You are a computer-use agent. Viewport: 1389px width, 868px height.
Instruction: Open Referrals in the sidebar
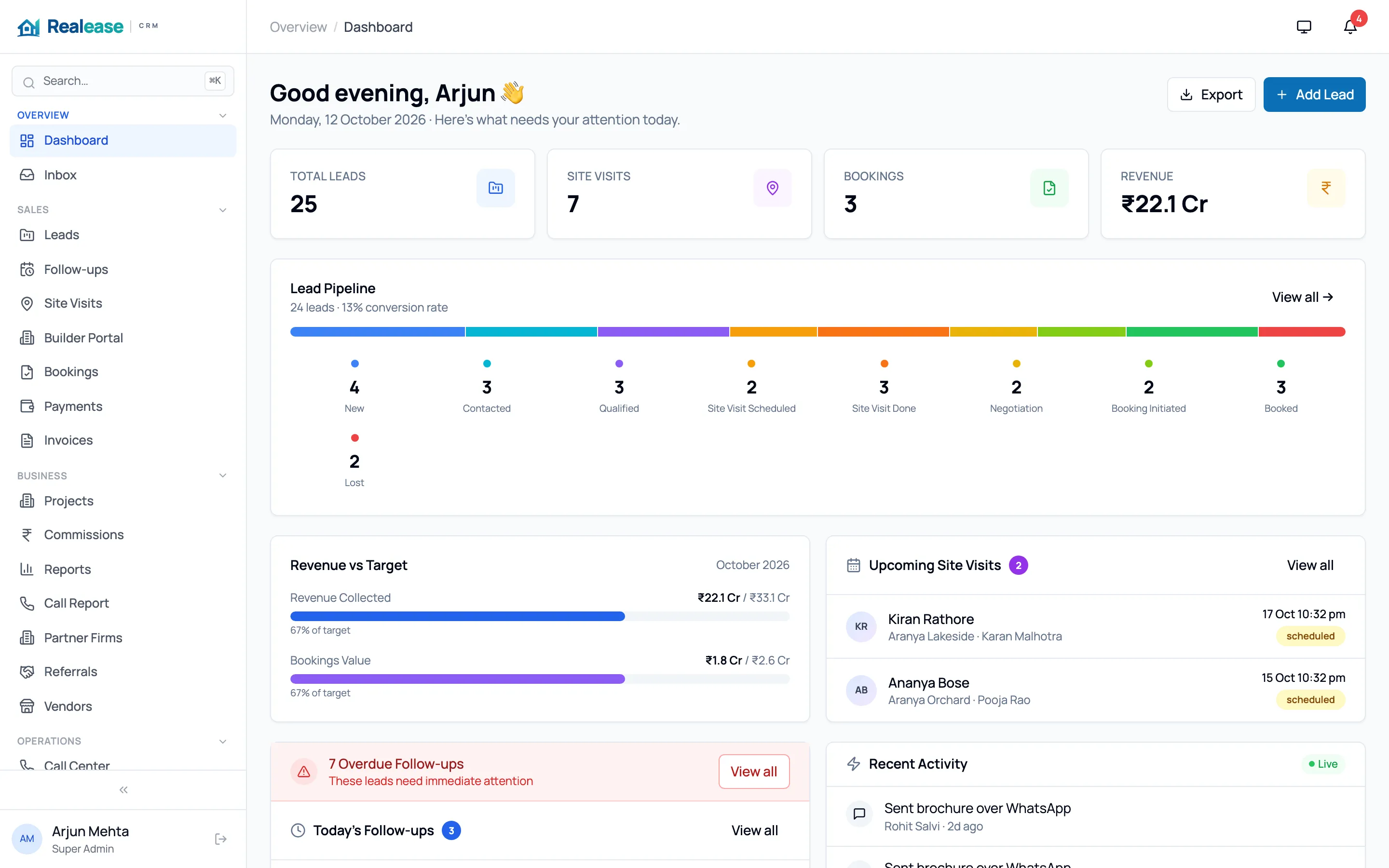tap(123, 672)
